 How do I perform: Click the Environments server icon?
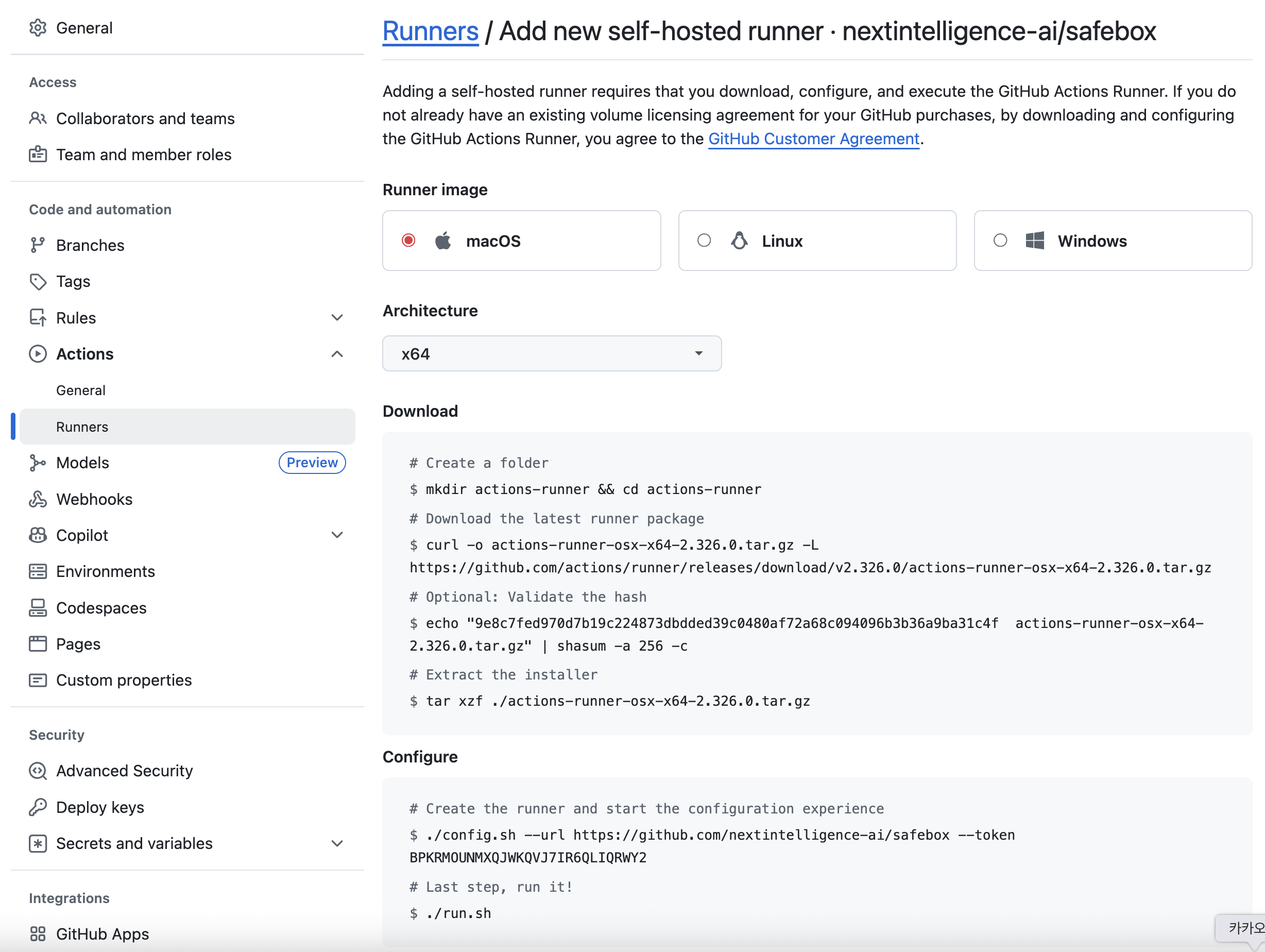(38, 571)
